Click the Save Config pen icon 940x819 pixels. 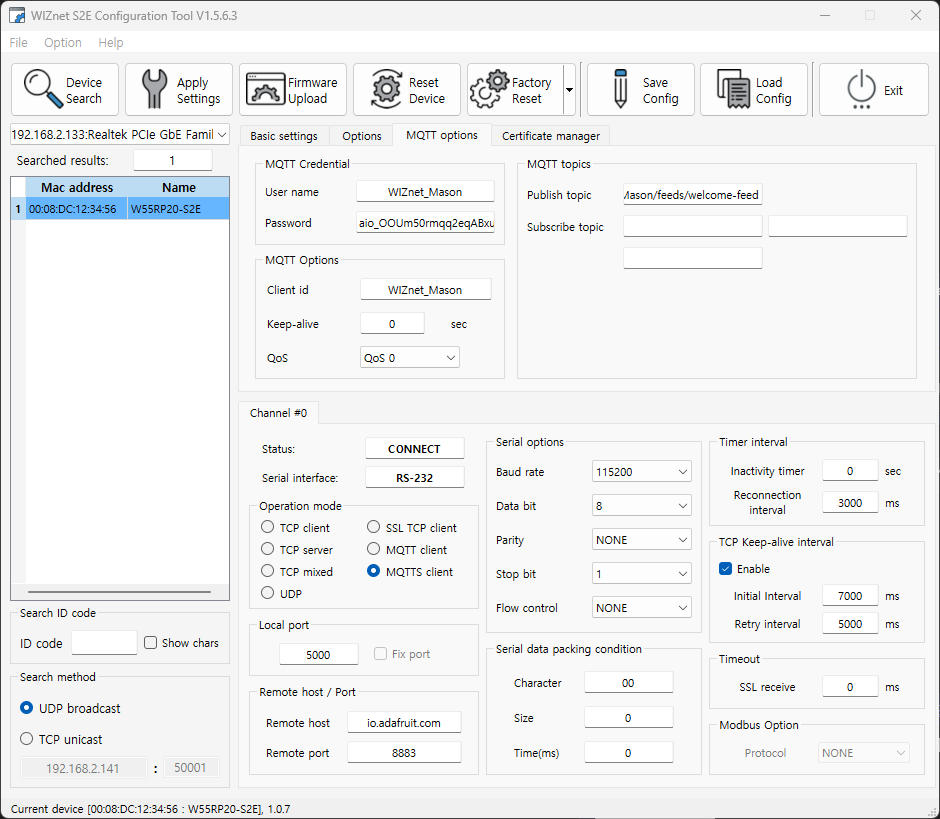(620, 89)
